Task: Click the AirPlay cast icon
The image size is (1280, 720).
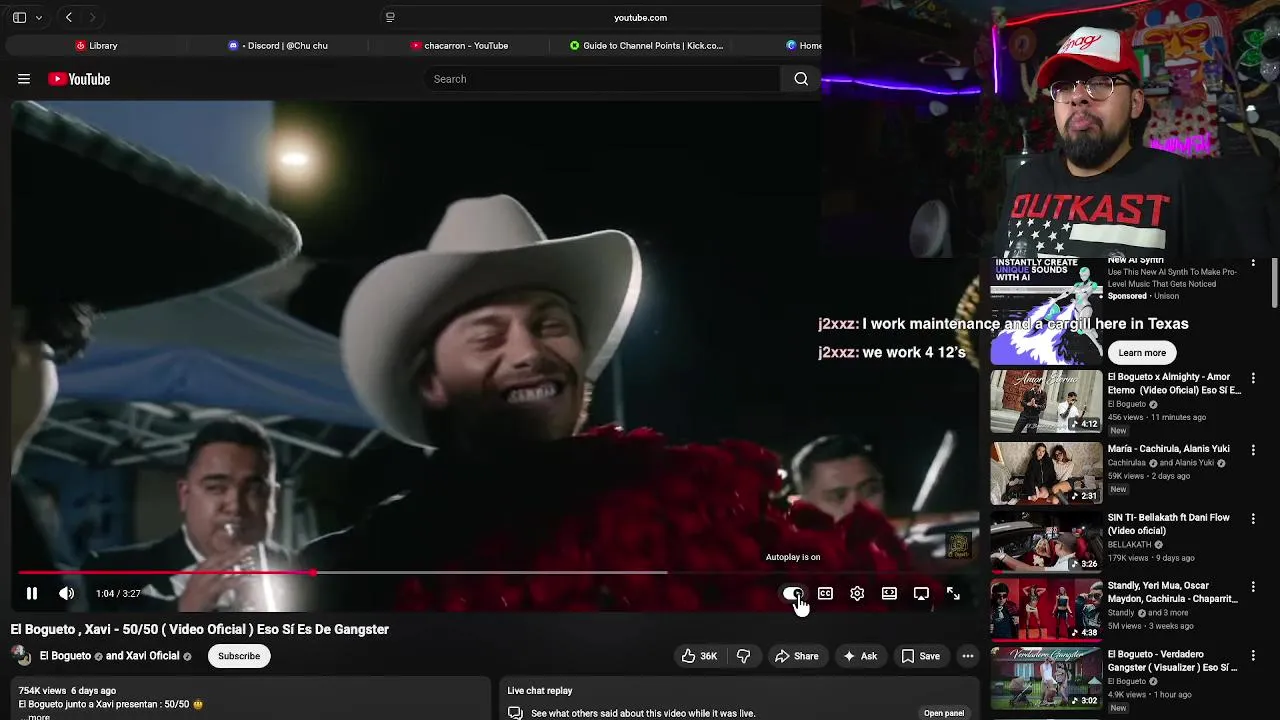Action: pos(921,594)
